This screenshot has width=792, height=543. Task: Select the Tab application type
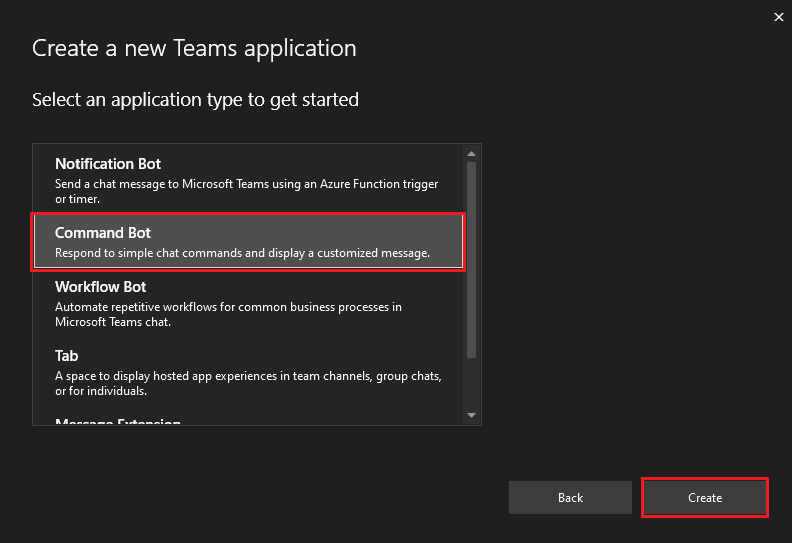click(248, 372)
